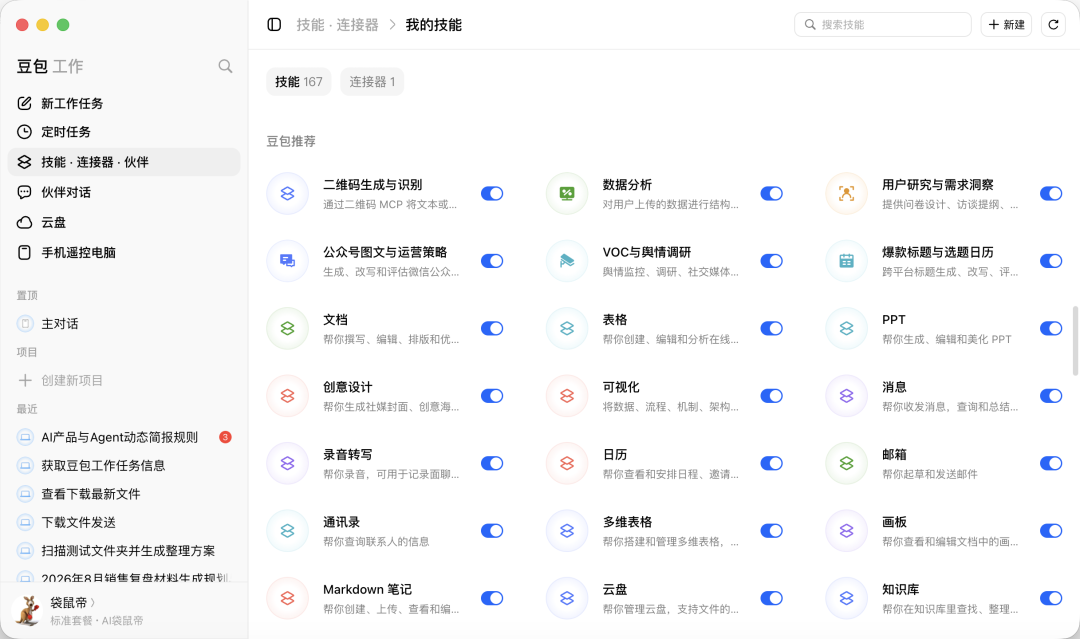1080x639 pixels.
Task: Open AI产品与Agent动态简报规则 conversation
Action: tap(124, 437)
